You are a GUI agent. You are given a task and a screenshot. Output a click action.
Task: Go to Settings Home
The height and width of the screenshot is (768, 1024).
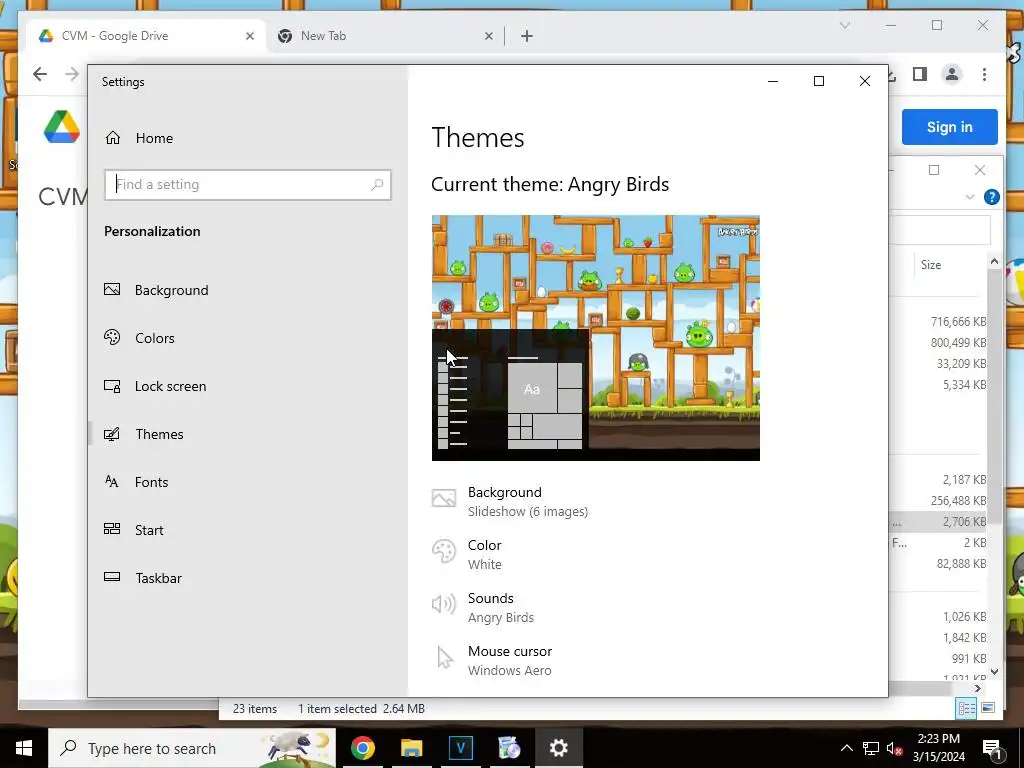[x=140, y=138]
